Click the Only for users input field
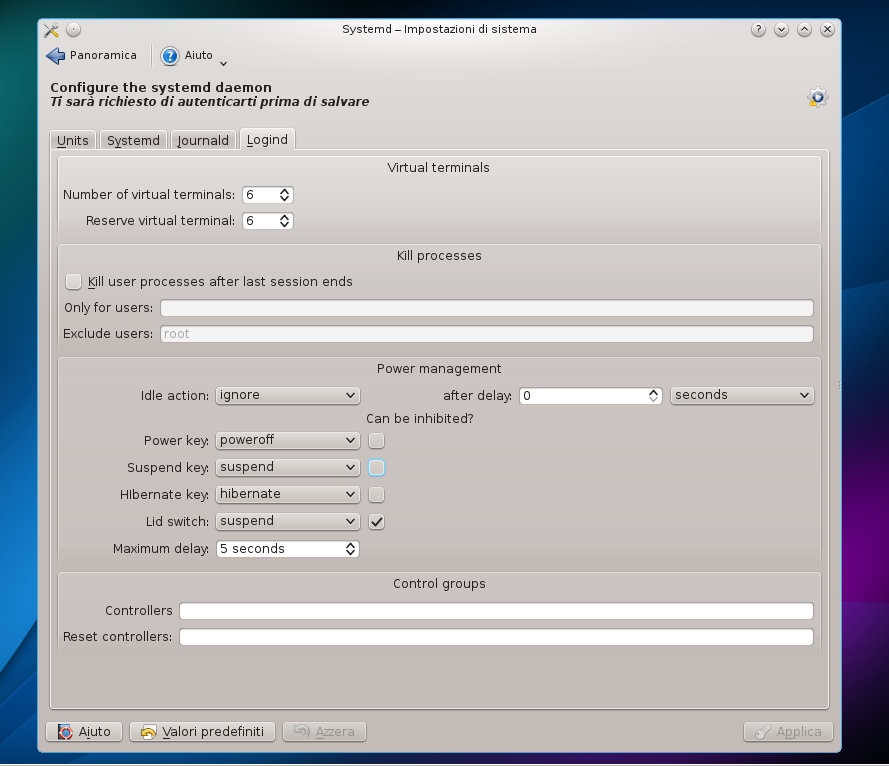 click(x=486, y=308)
